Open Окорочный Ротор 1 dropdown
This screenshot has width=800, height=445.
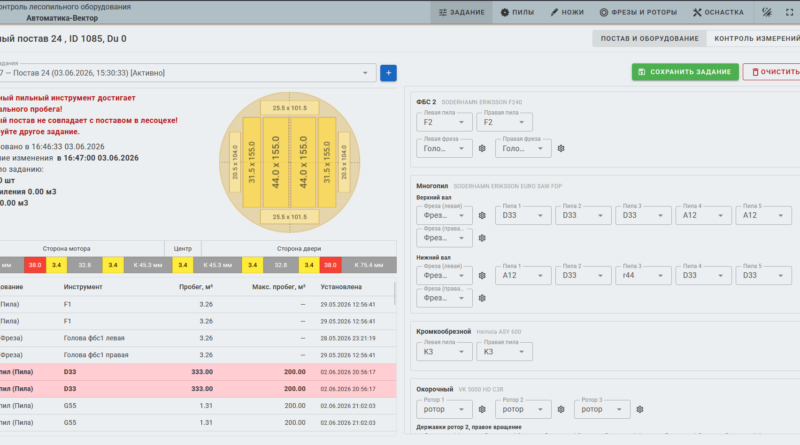(x=444, y=409)
